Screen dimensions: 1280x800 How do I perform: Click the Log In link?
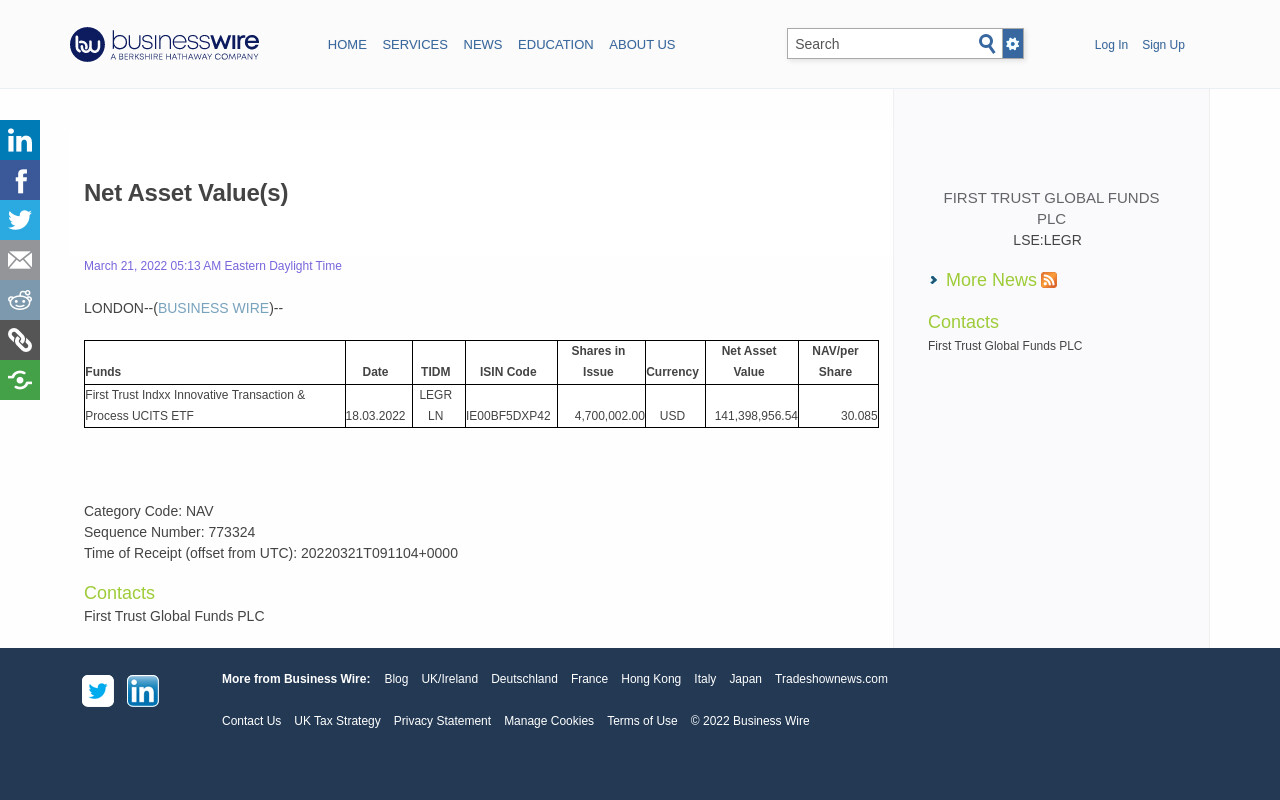(x=1111, y=45)
